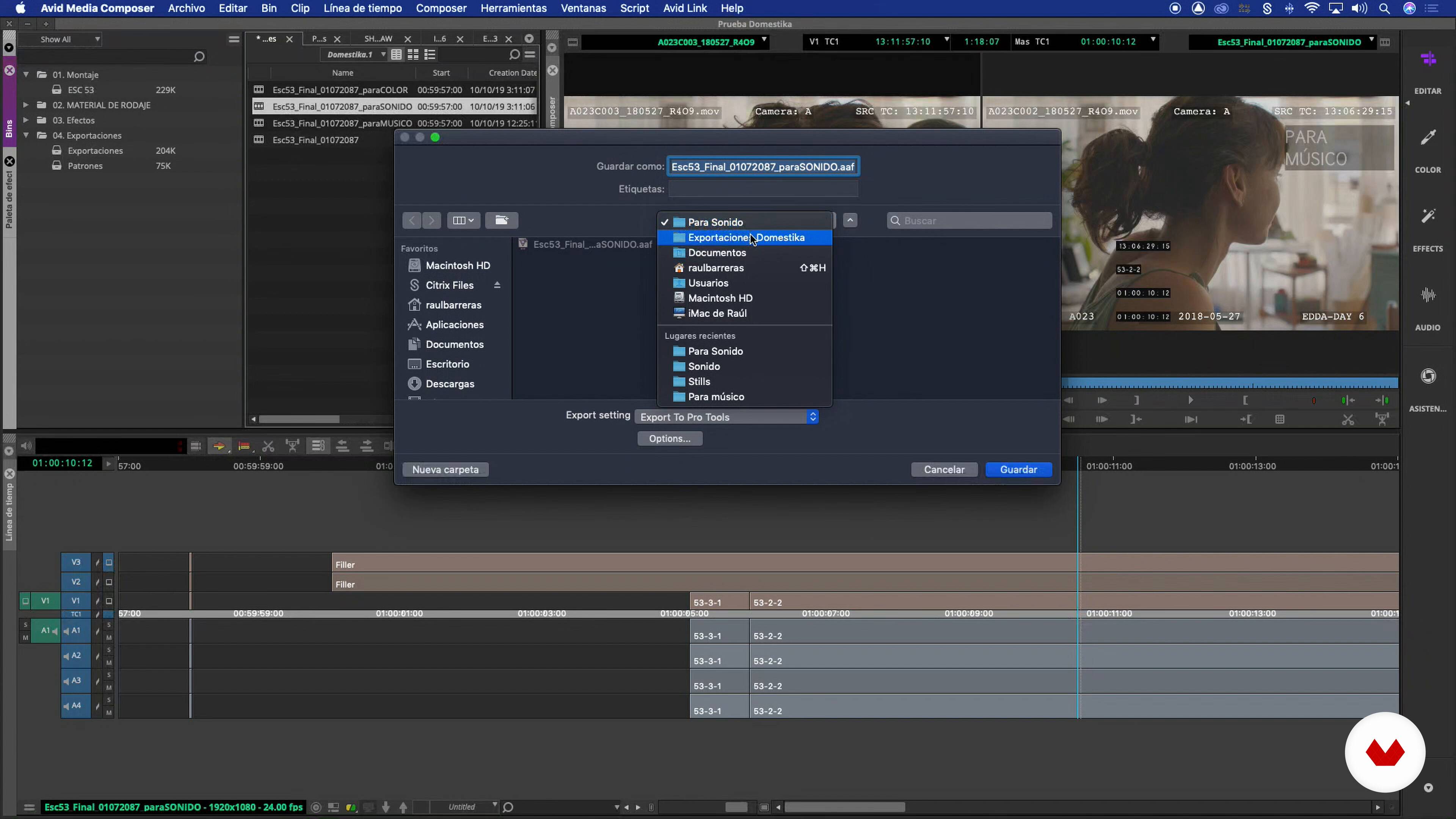Open the COLOR workspace icon
The height and width of the screenshot is (819, 1456).
(1428, 137)
